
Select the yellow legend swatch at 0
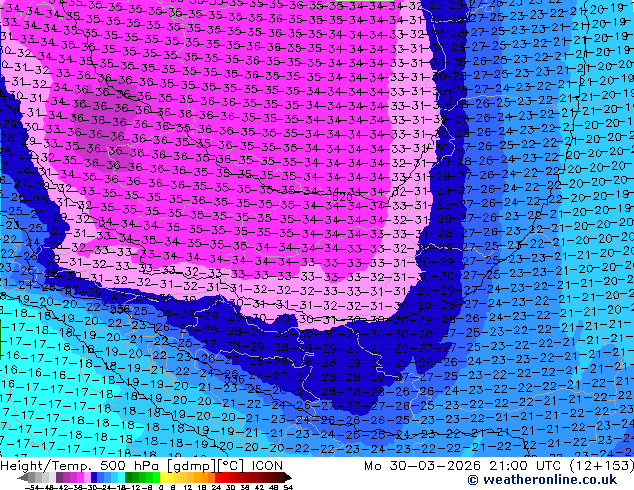[x=163, y=477]
